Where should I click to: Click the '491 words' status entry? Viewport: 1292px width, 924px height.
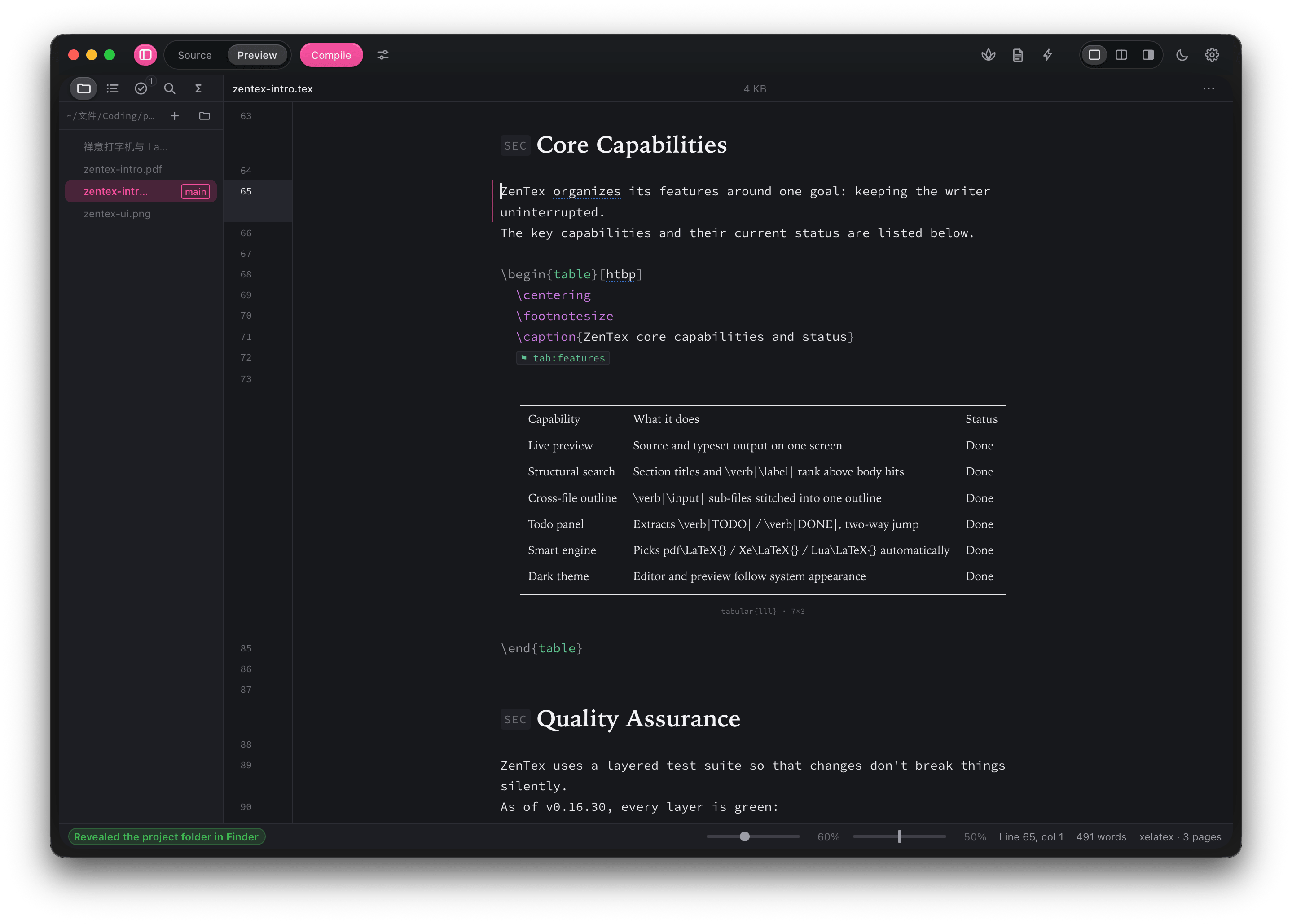pyautogui.click(x=1101, y=836)
